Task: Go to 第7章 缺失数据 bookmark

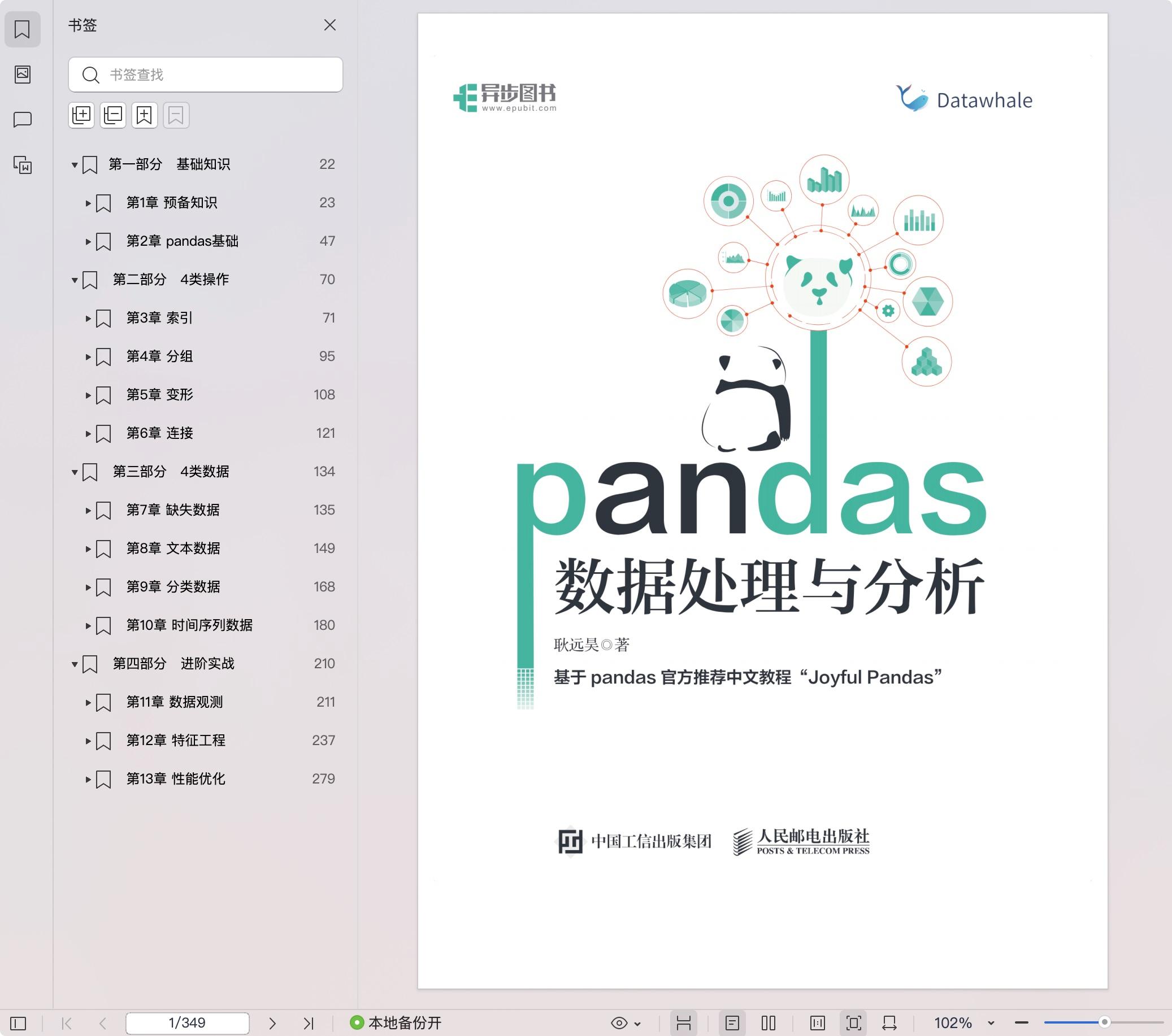Action: [x=172, y=510]
